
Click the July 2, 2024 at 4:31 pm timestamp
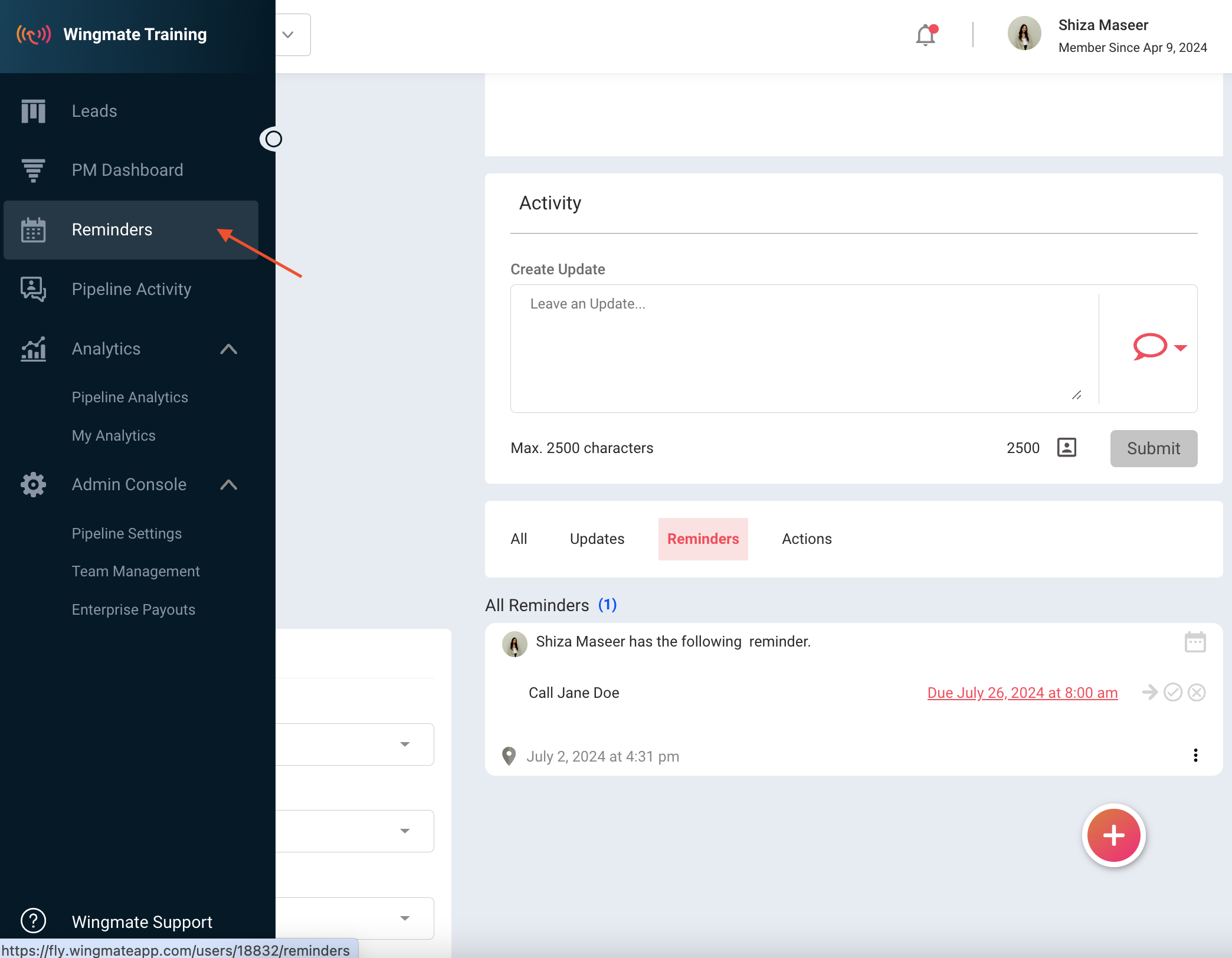(x=602, y=756)
